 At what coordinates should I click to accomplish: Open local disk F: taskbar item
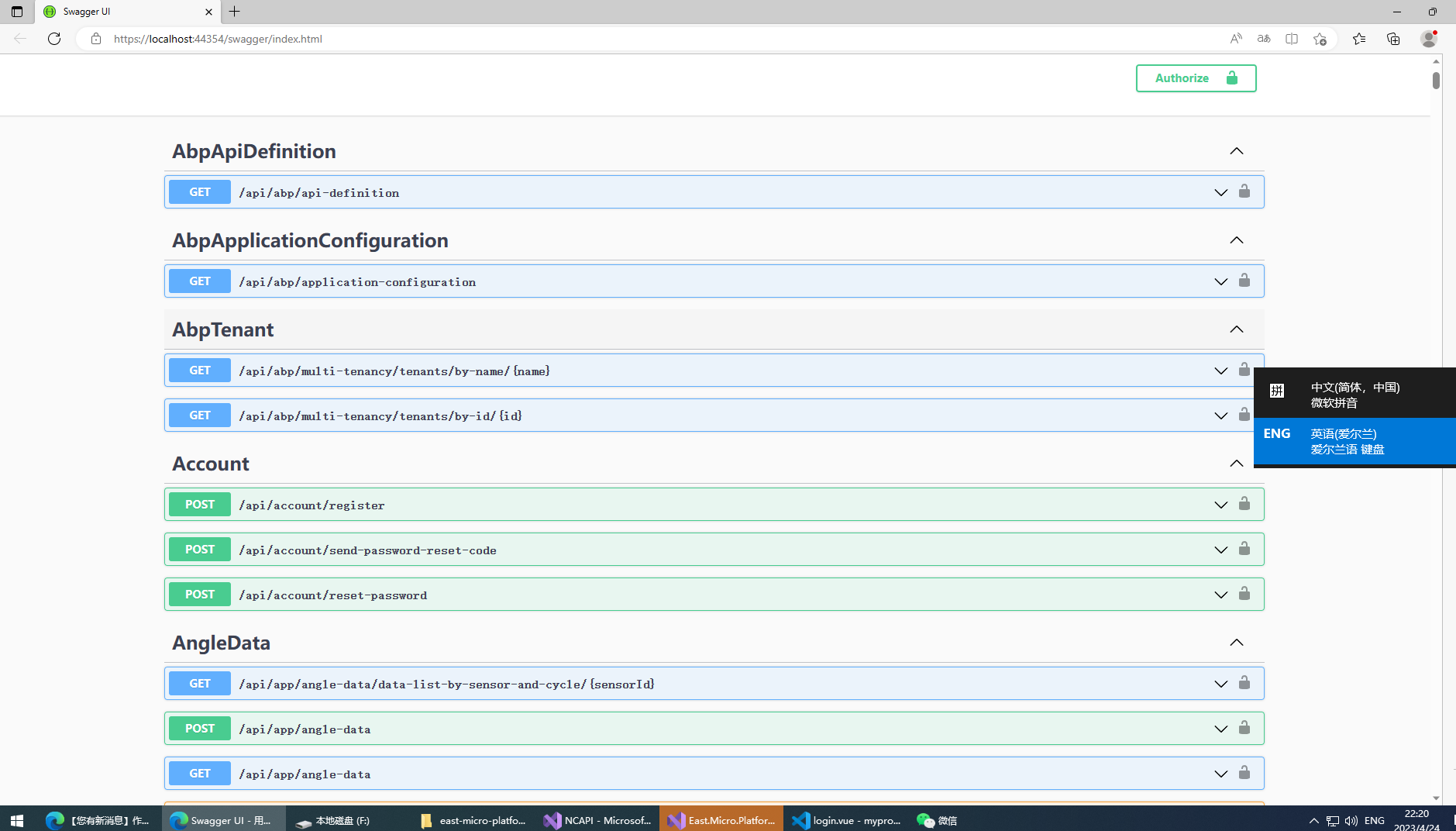(x=349, y=820)
